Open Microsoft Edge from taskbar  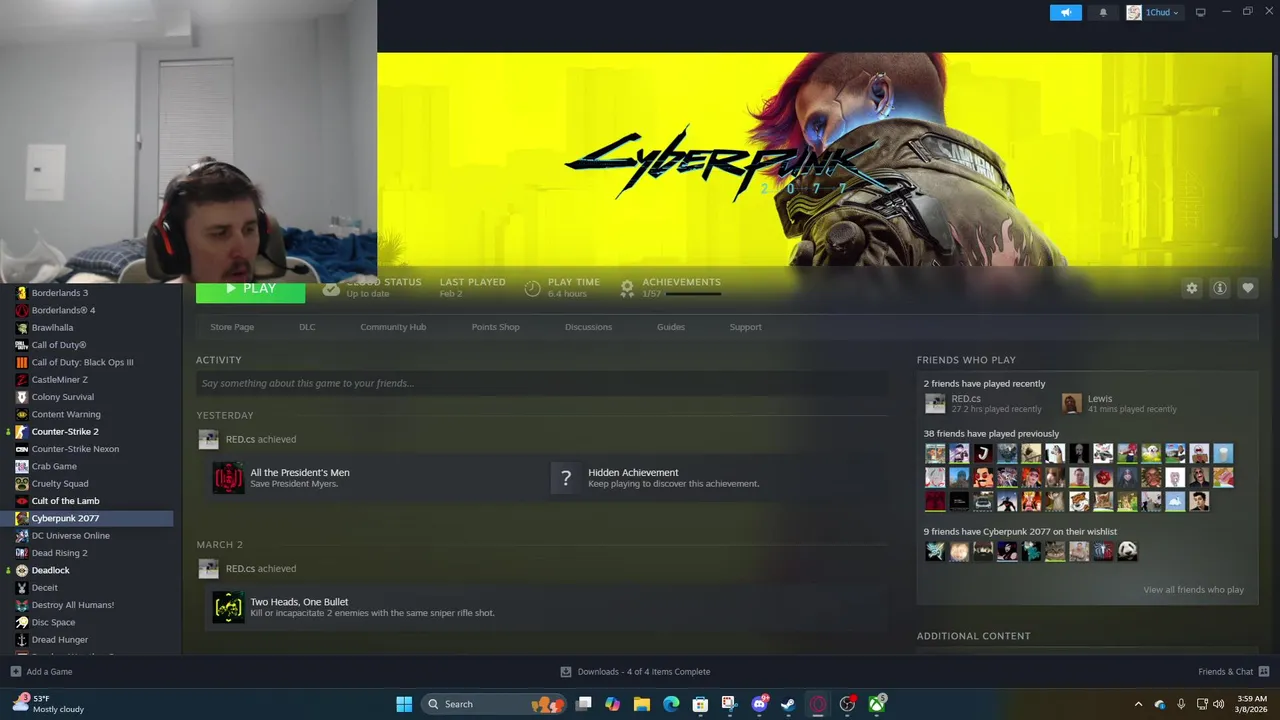671,704
